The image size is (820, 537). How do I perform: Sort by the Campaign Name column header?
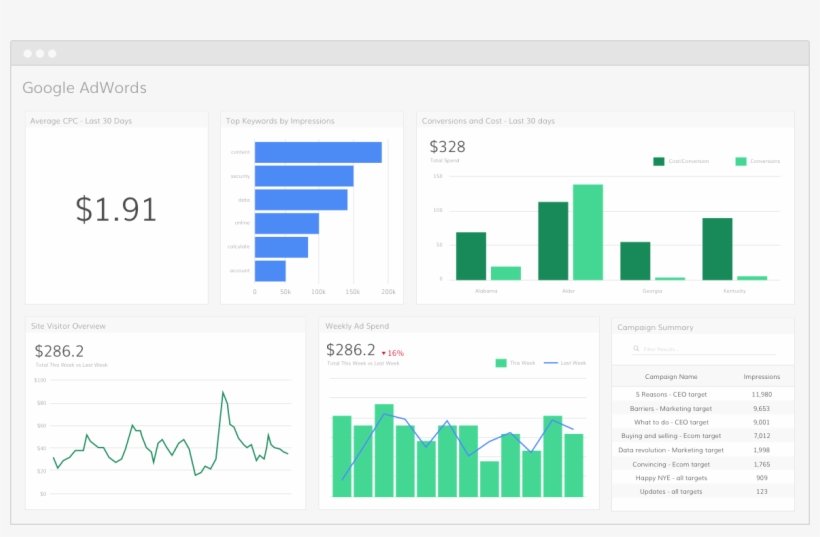point(672,377)
